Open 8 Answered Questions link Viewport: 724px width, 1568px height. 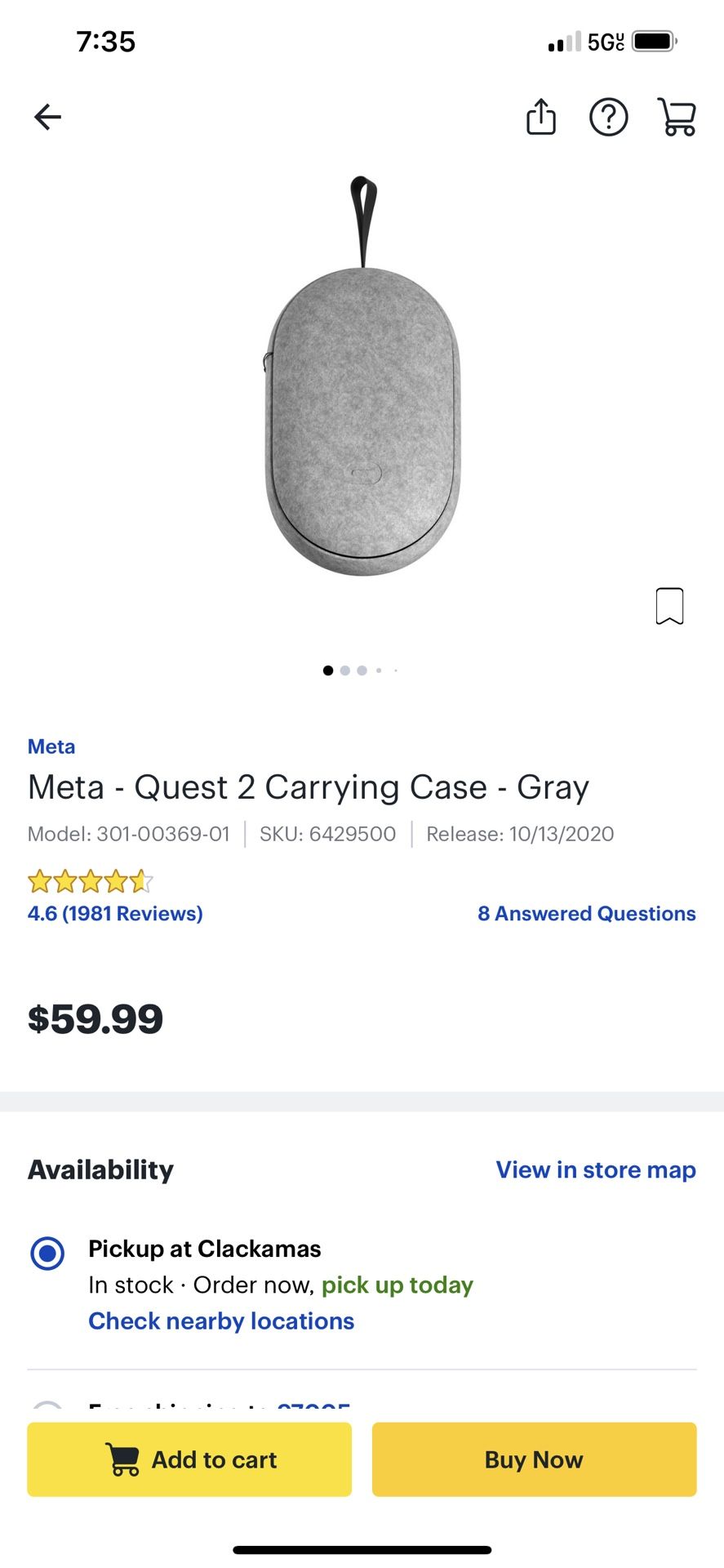click(x=586, y=913)
